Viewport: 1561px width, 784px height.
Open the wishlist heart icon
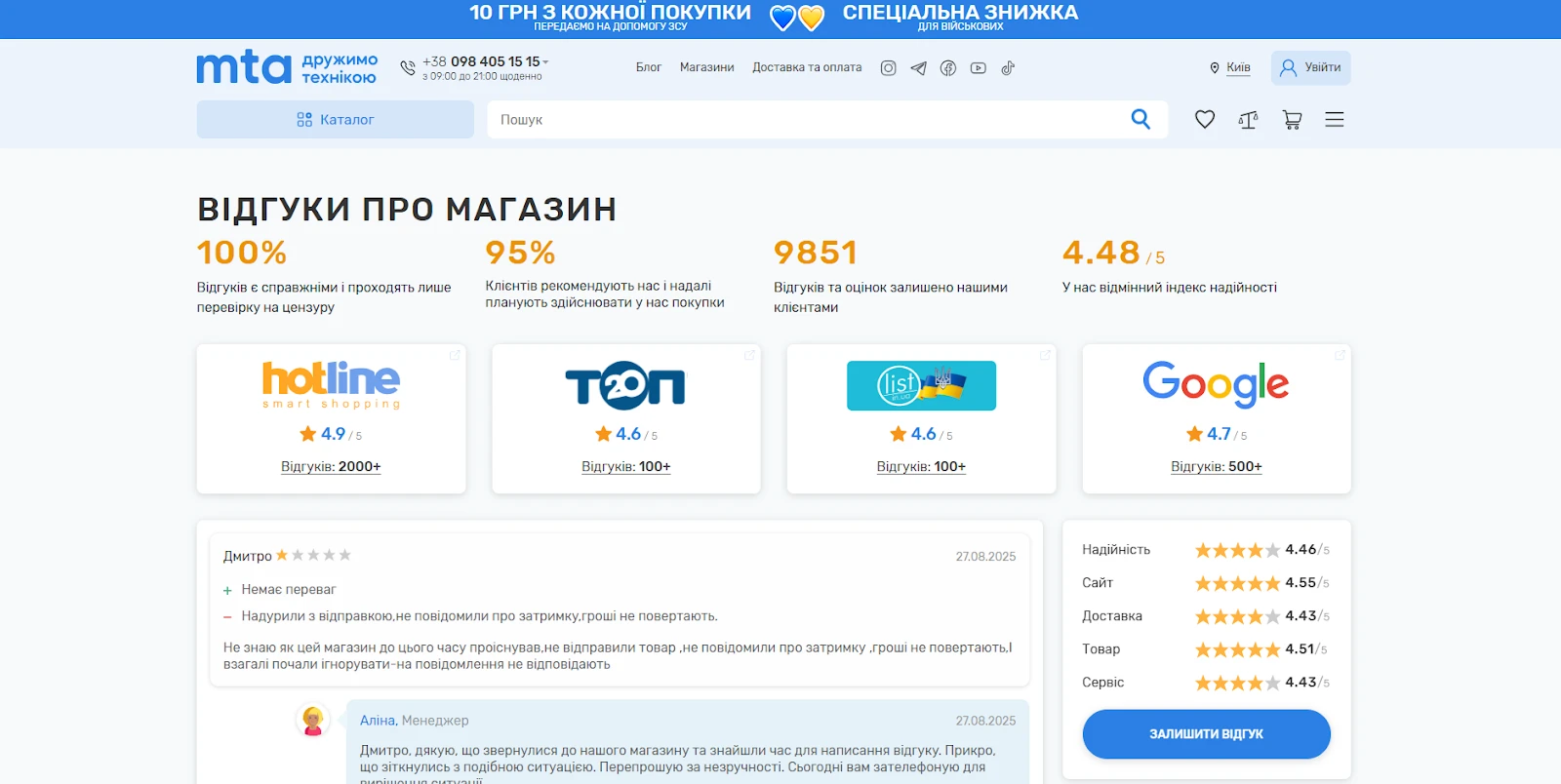click(1205, 119)
